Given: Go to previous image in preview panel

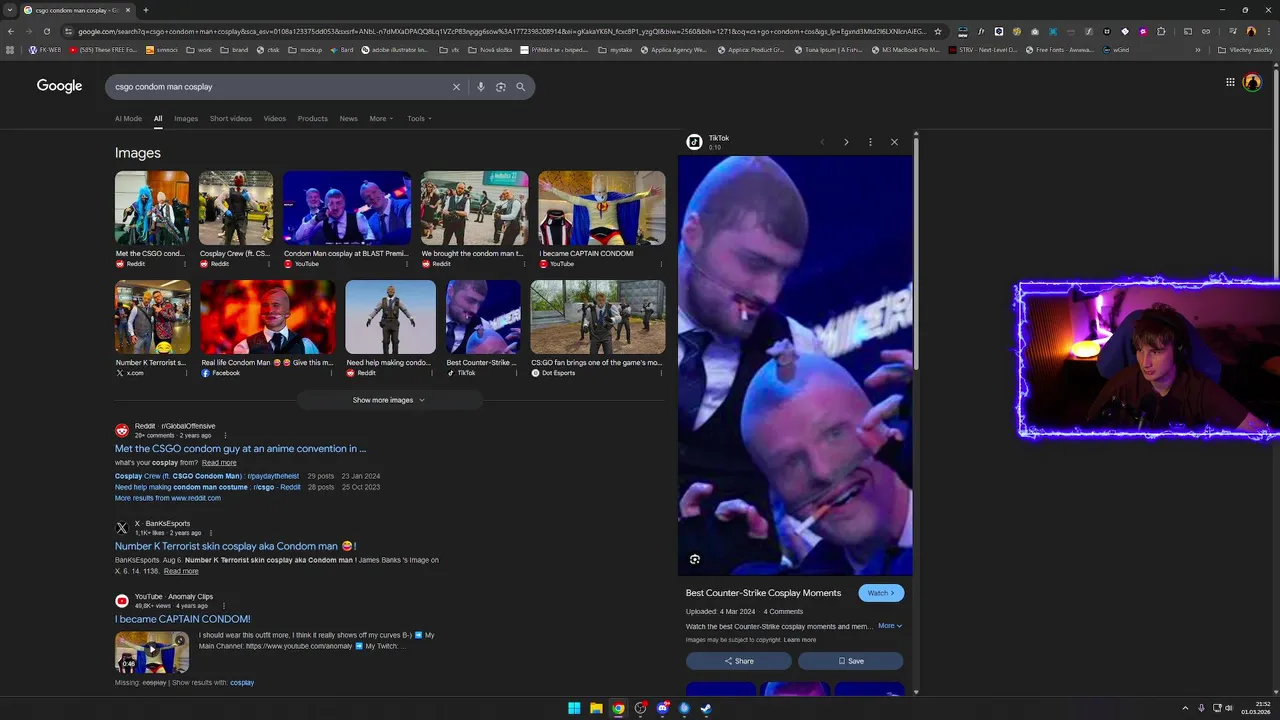Looking at the screenshot, I should click(x=822, y=142).
